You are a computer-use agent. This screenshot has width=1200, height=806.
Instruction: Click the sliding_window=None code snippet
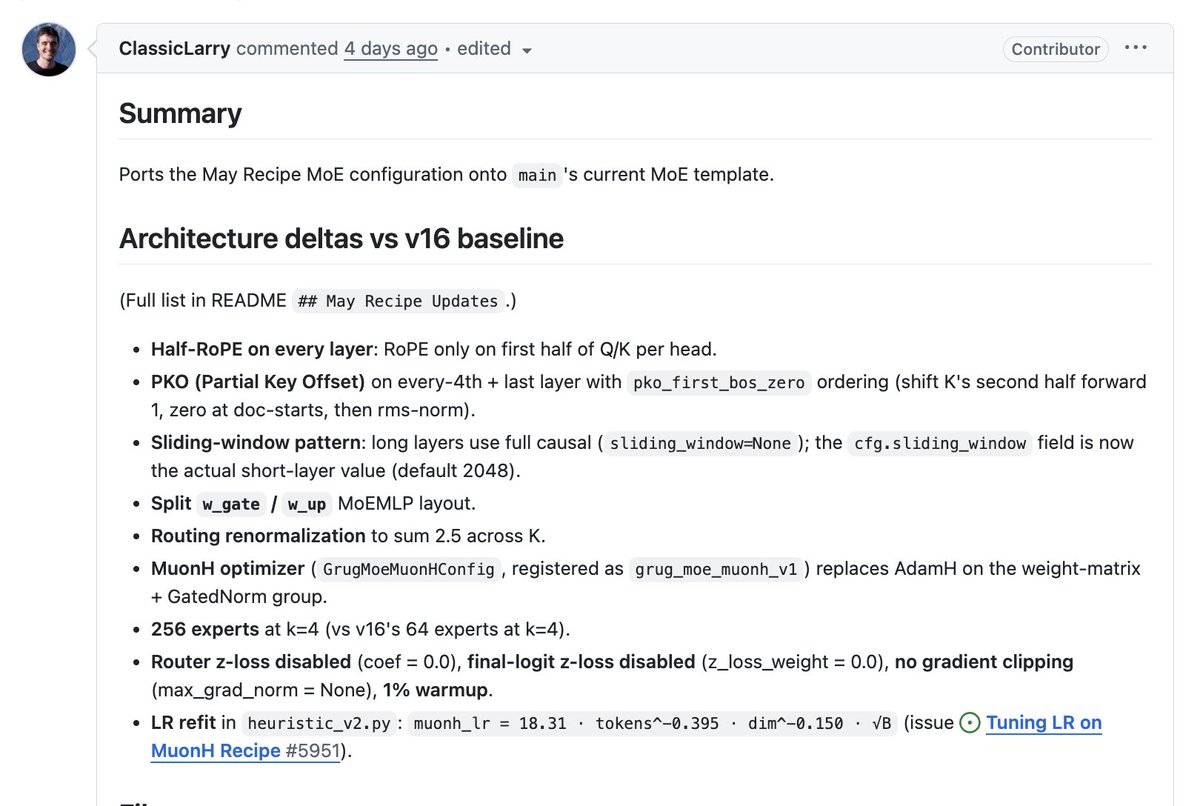tap(700, 444)
